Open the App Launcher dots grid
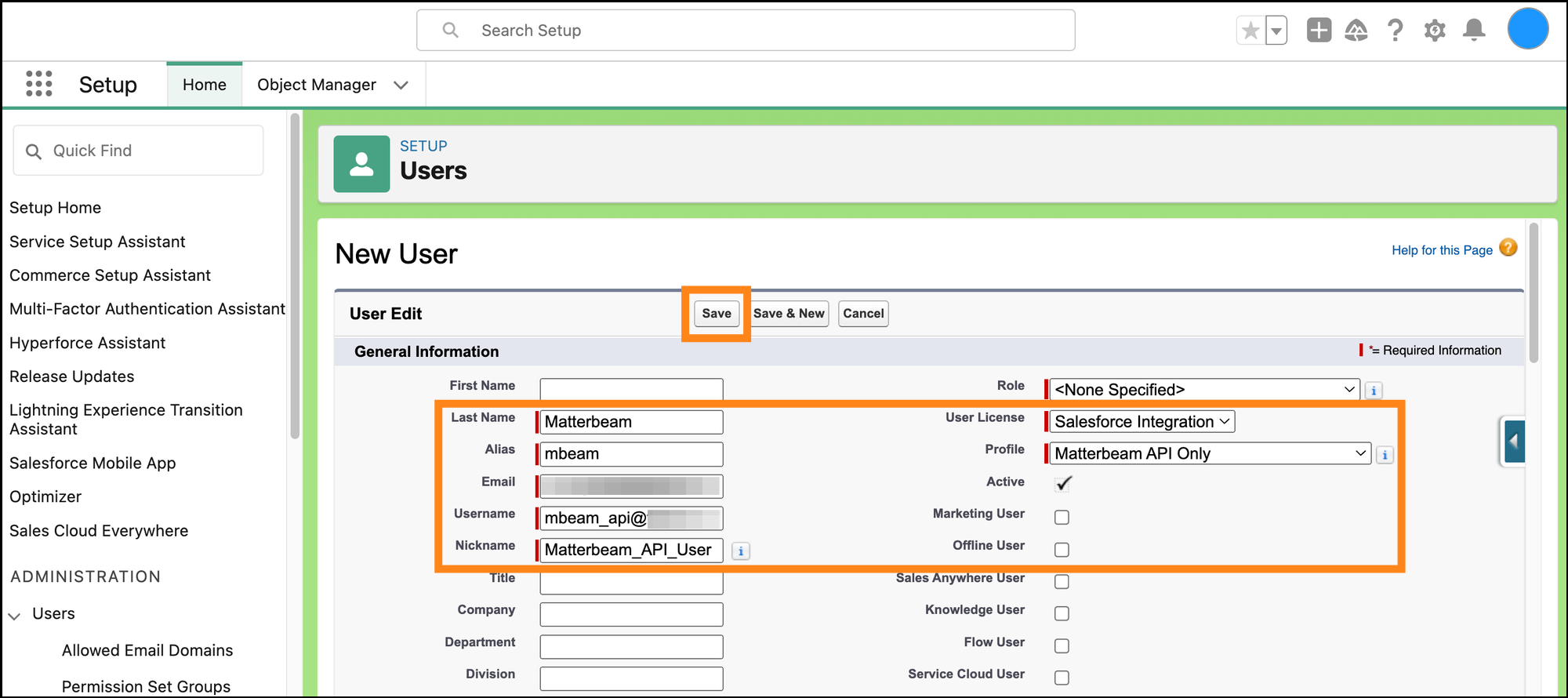Screen dimensions: 1568x698 [38, 84]
